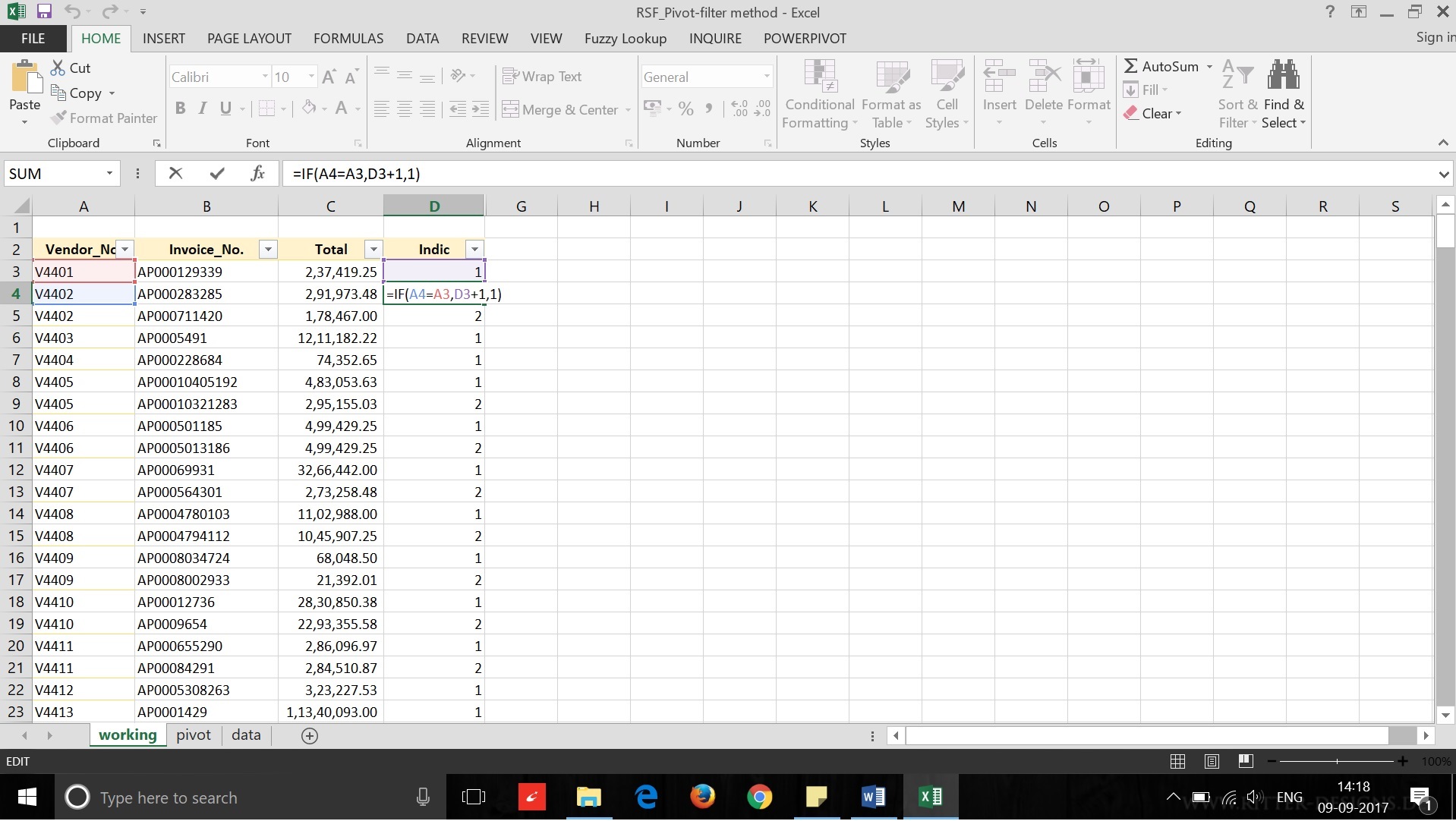Open the font size dropdown
The width and height of the screenshot is (1456, 821).
(x=311, y=77)
